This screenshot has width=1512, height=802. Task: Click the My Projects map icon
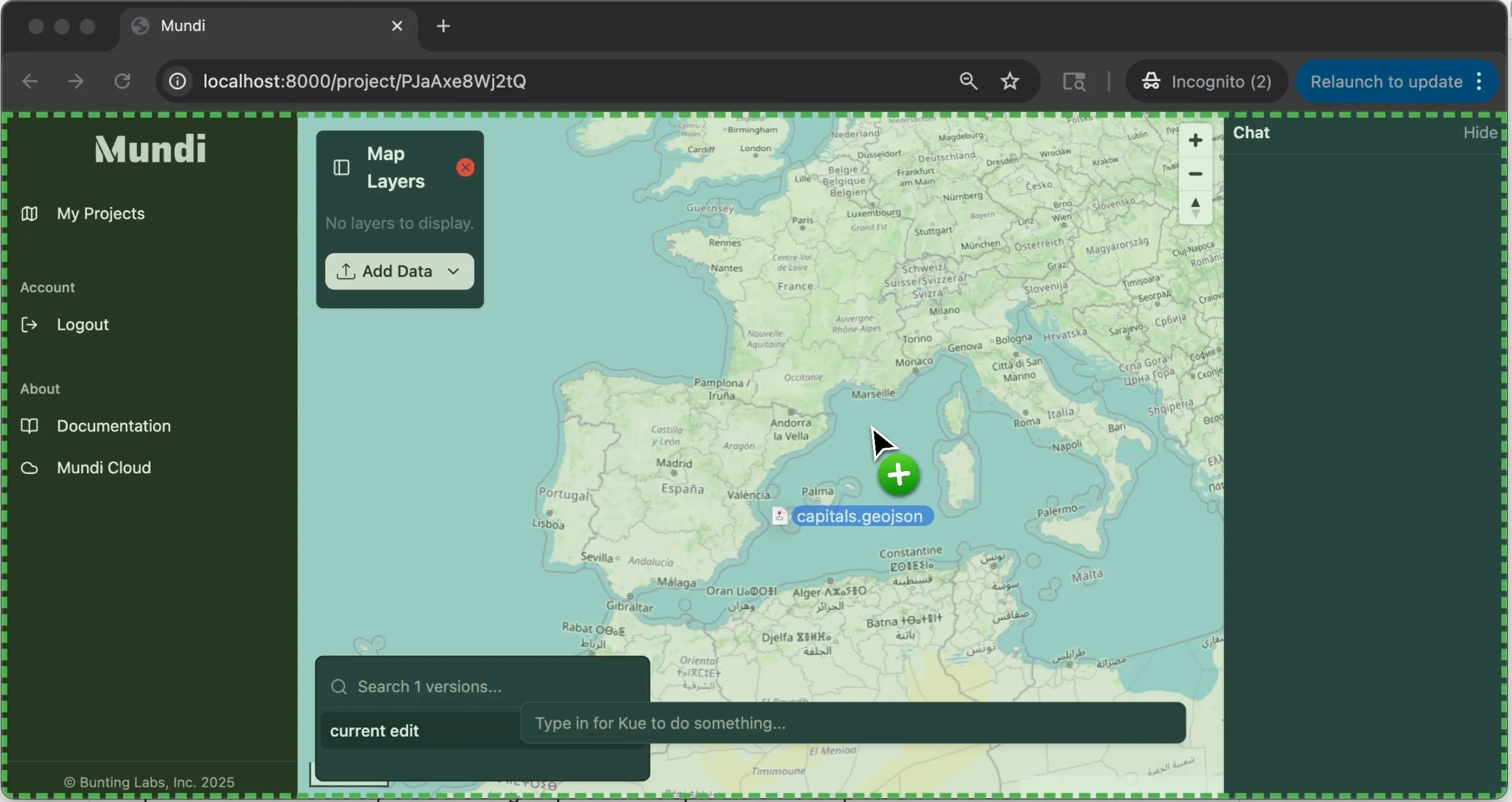coord(29,214)
